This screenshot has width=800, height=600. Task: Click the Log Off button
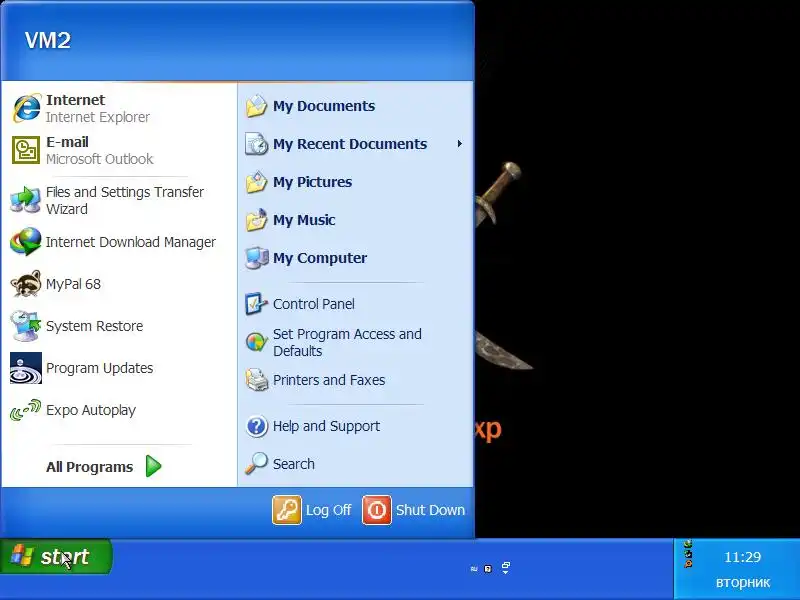point(312,510)
